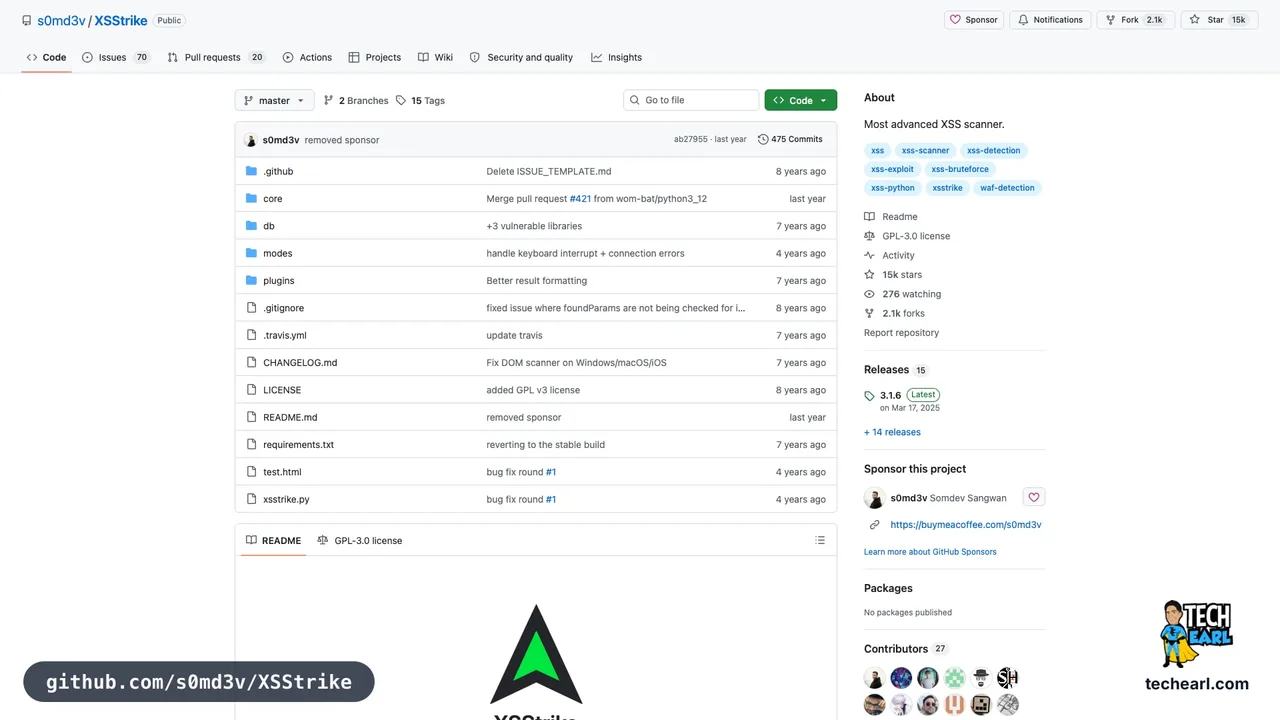The image size is (1280, 720).
Task: Open the Insights tab
Action: (x=616, y=57)
